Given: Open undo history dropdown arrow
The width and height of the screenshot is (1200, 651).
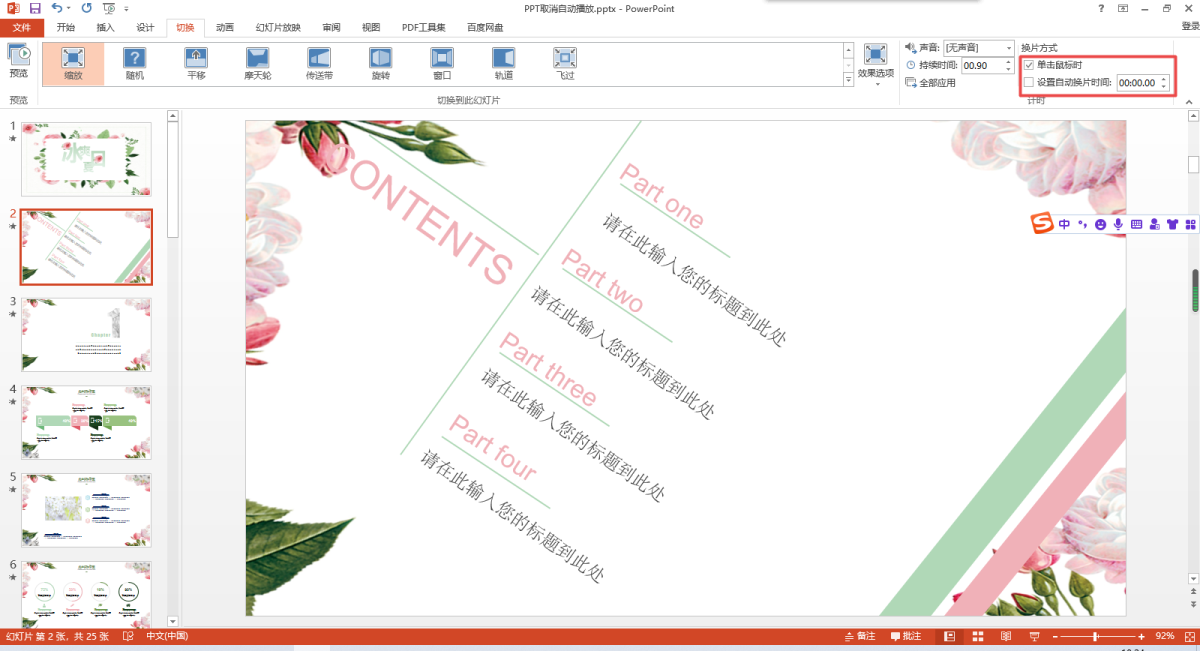Looking at the screenshot, I should pyautogui.click(x=69, y=8).
